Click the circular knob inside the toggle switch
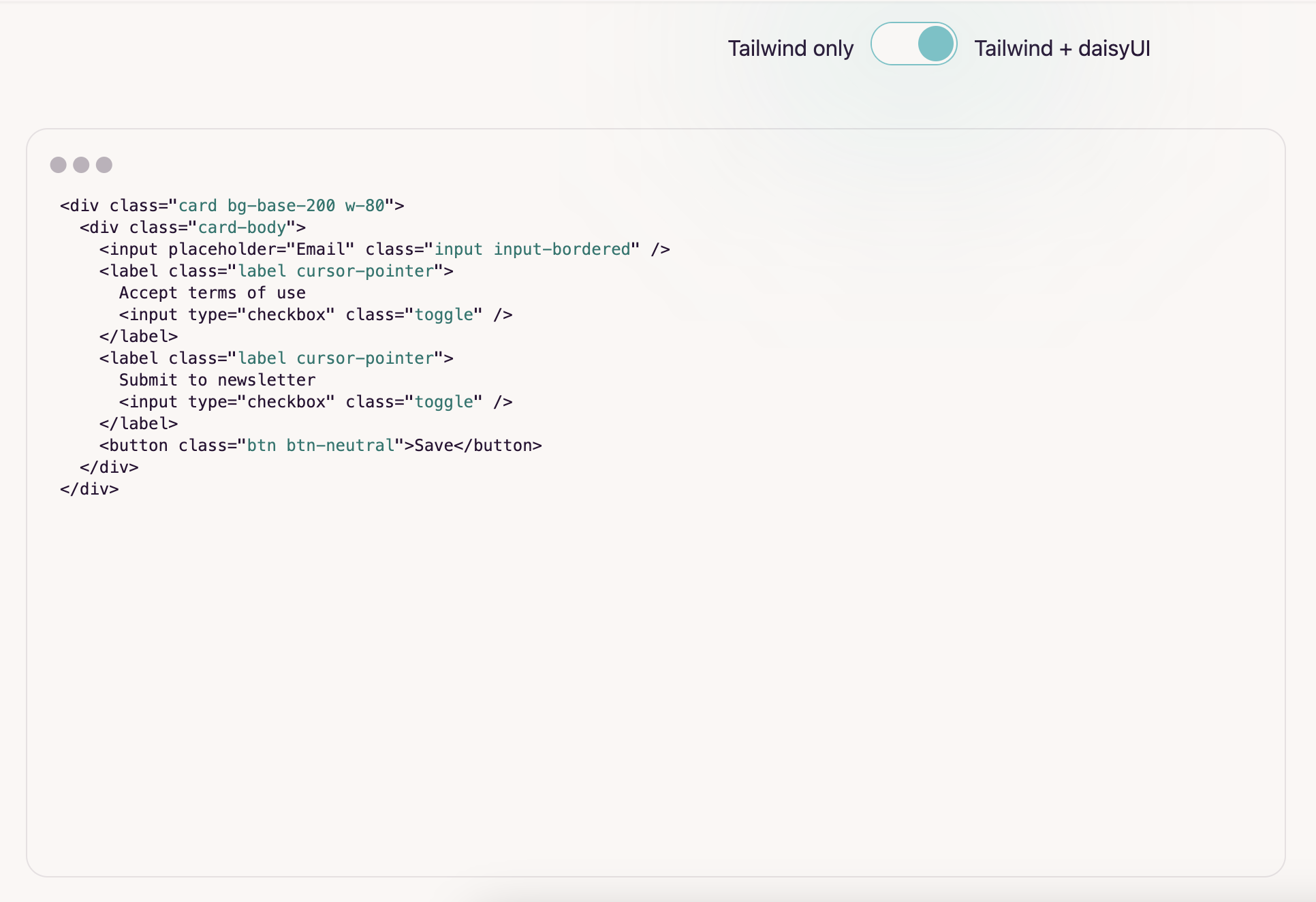Image resolution: width=1316 pixels, height=902 pixels. pos(937,44)
